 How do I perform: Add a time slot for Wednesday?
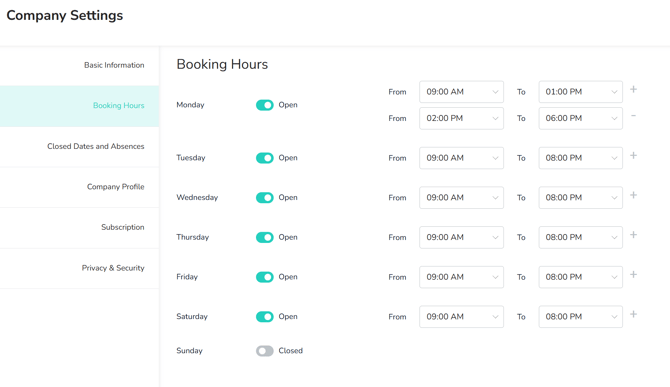633,195
